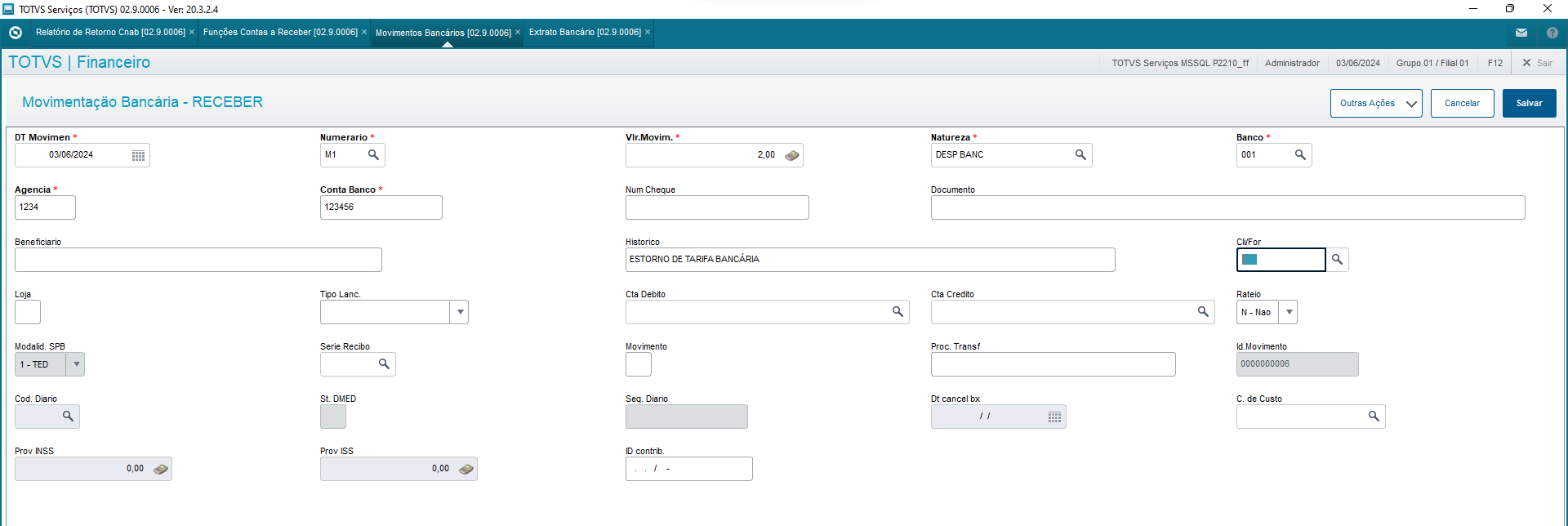This screenshot has width=1568, height=526.
Task: Close the Funções Contas a Receber tab
Action: (364, 32)
